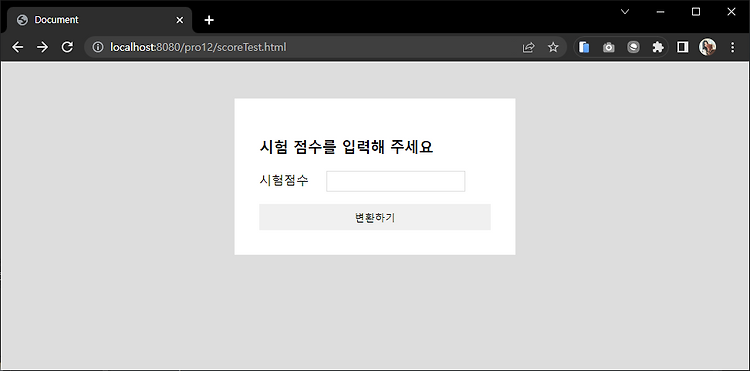The height and width of the screenshot is (371, 750).
Task: Open the blue document extension icon
Action: pyautogui.click(x=584, y=47)
